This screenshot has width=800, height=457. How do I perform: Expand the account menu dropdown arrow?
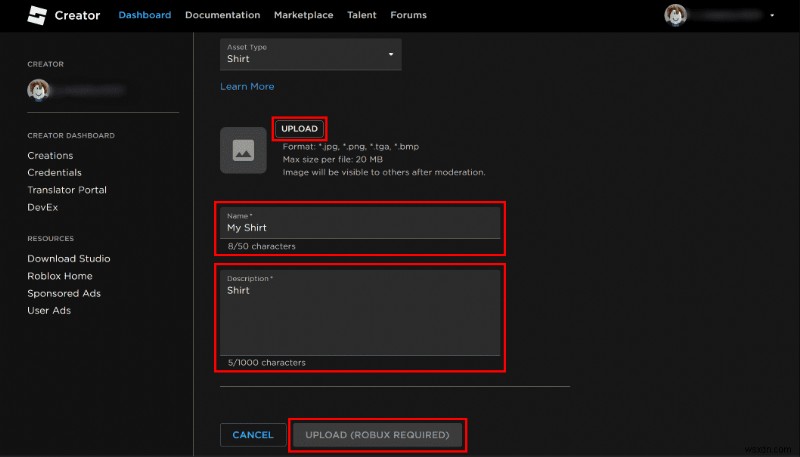772,15
